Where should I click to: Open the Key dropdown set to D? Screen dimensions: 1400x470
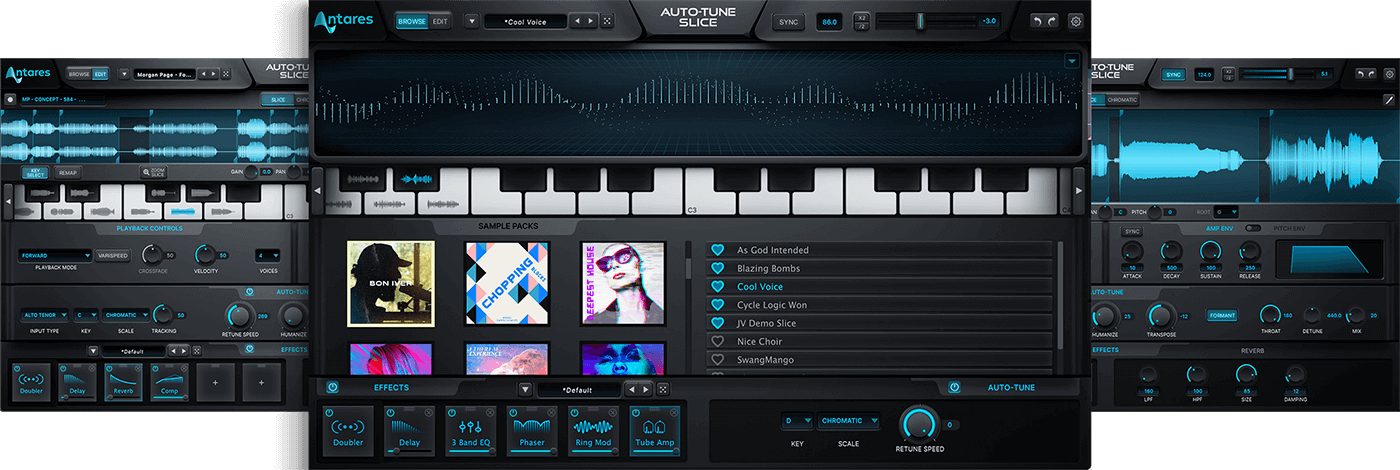point(795,421)
